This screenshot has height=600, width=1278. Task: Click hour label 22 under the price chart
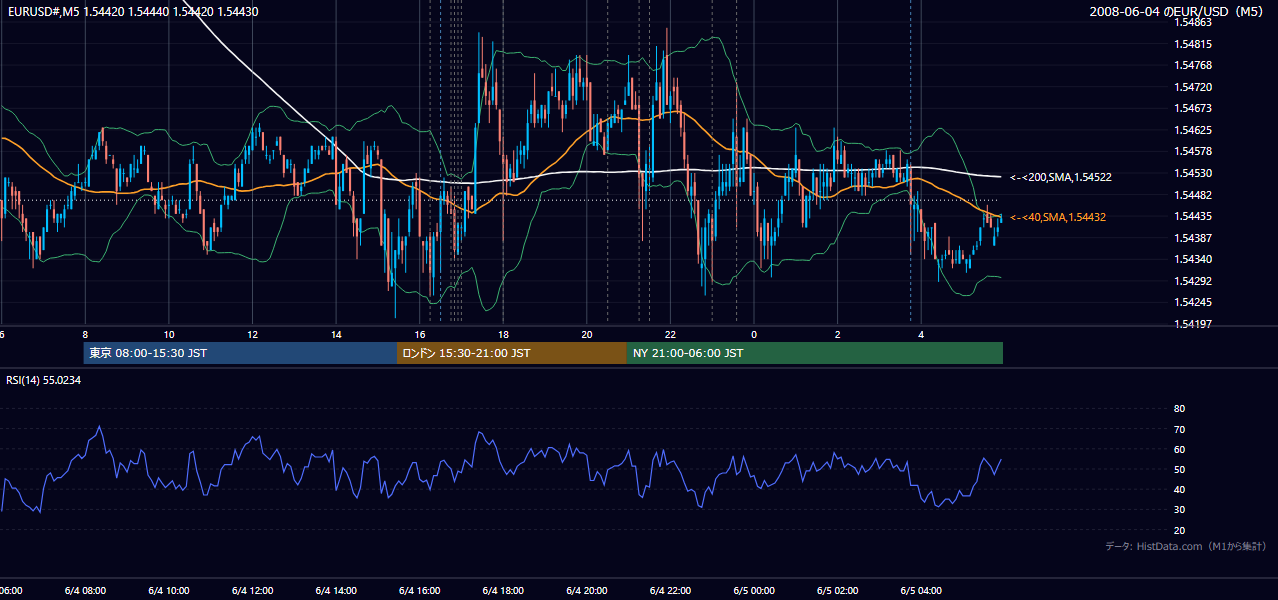click(671, 334)
